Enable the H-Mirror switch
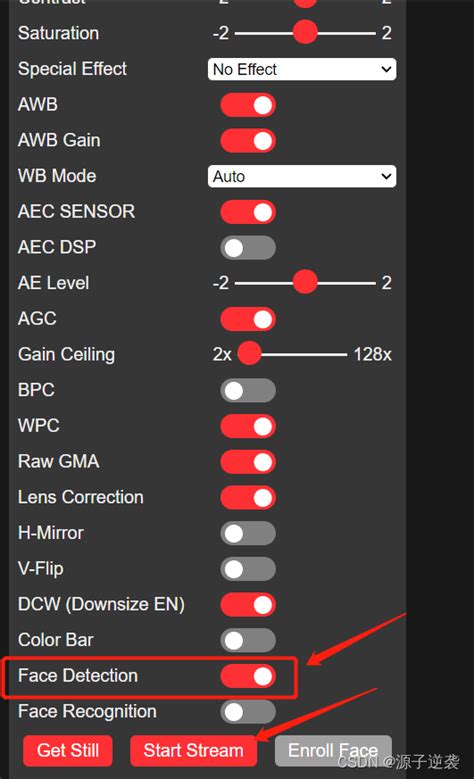Screen dimensions: 474x779 point(248,534)
